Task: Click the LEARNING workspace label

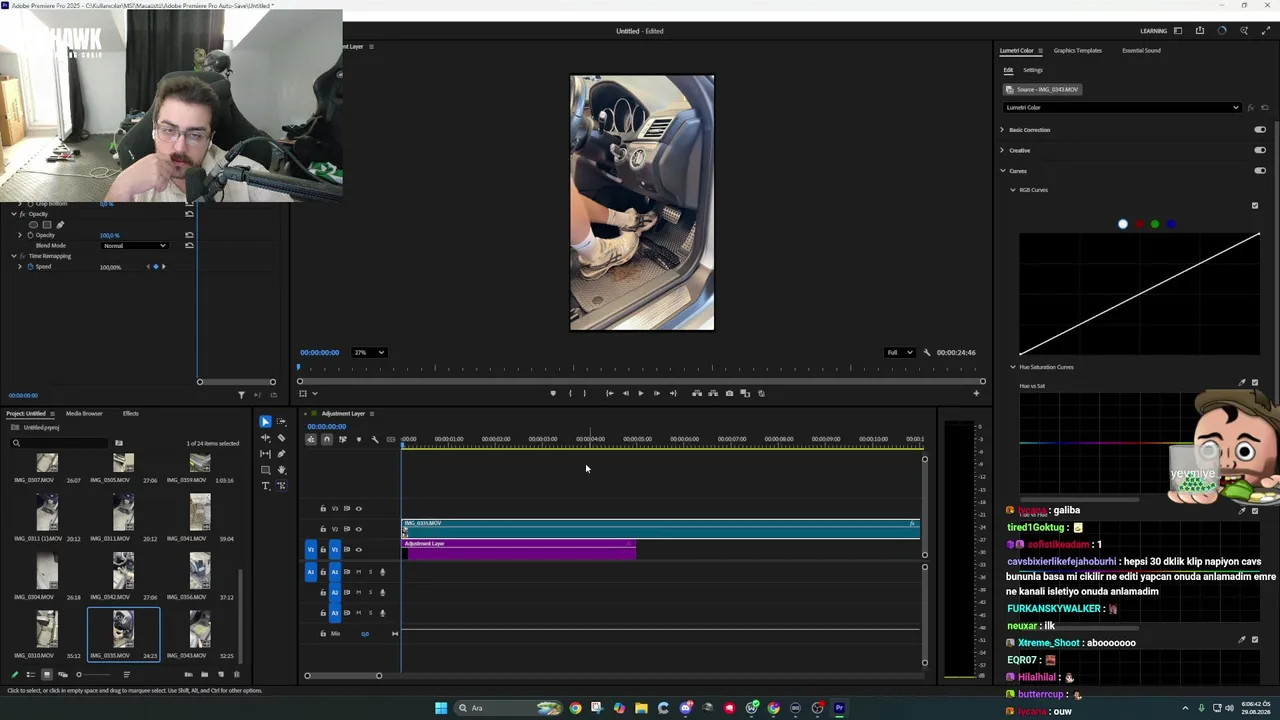Action: click(1153, 31)
